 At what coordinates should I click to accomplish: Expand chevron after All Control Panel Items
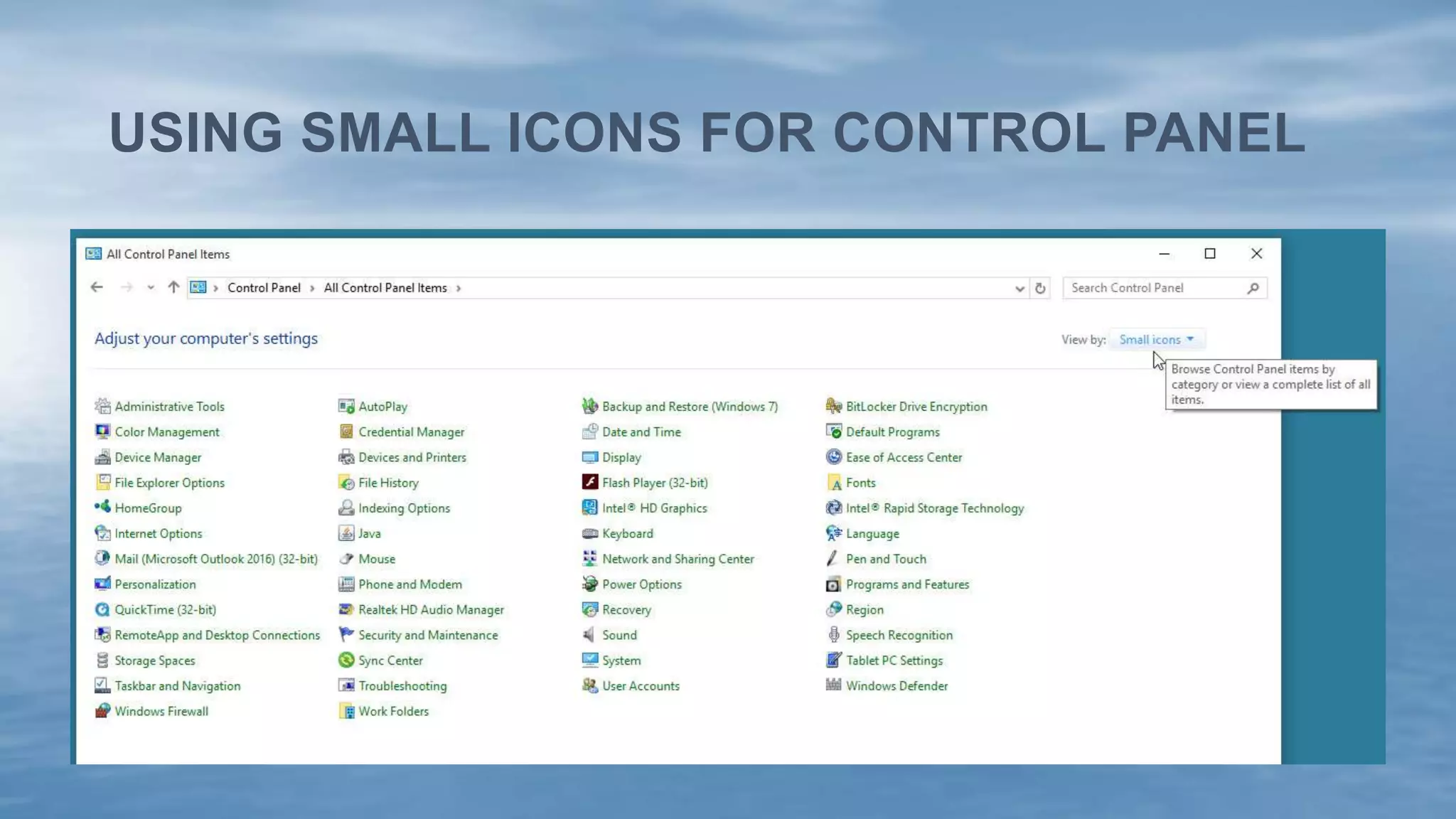459,288
